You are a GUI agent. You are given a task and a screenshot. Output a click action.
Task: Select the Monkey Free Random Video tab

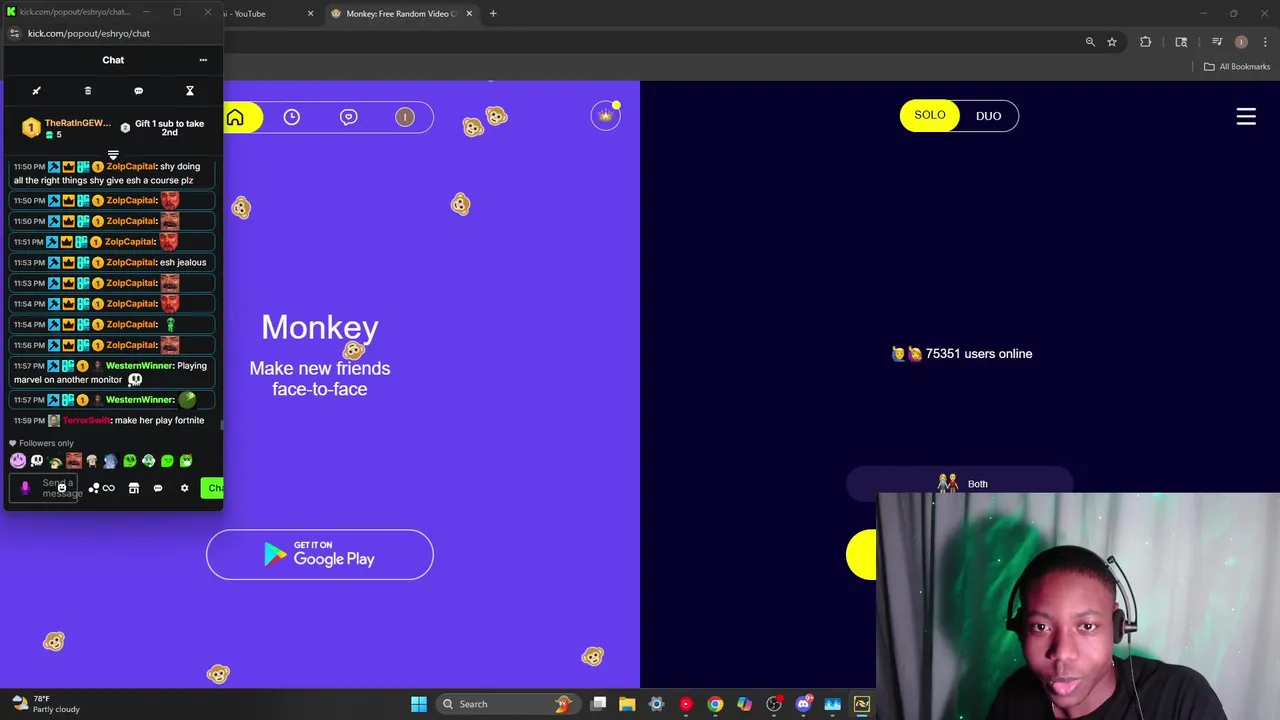[400, 14]
